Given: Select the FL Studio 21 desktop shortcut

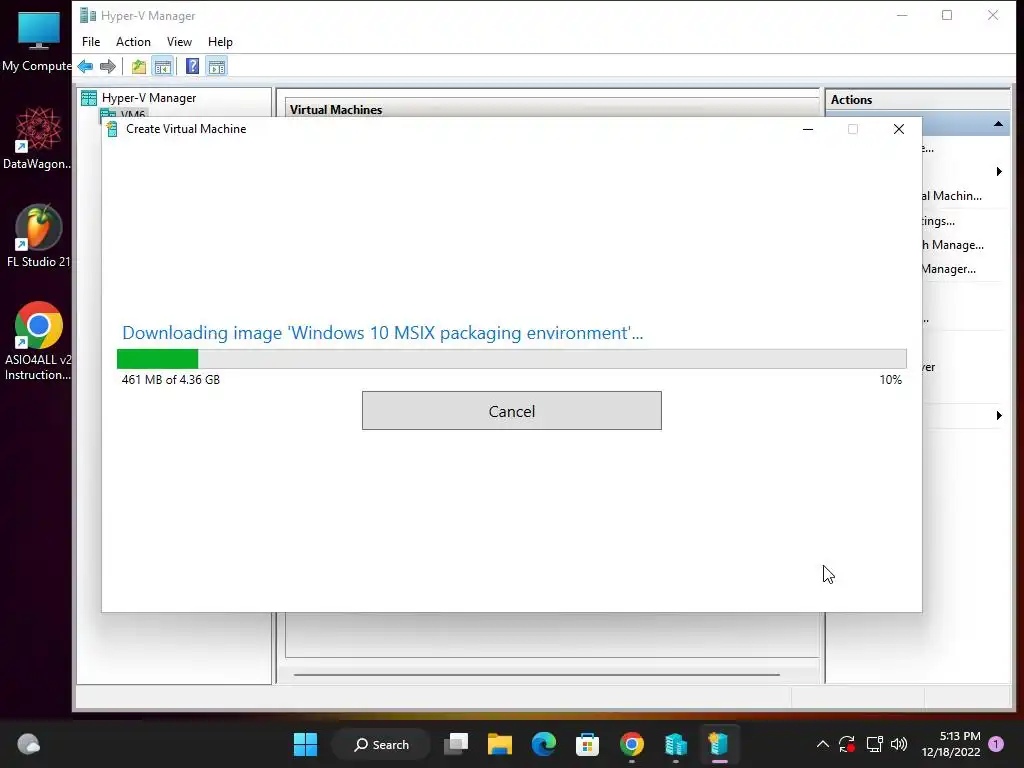Looking at the screenshot, I should click(x=37, y=236).
